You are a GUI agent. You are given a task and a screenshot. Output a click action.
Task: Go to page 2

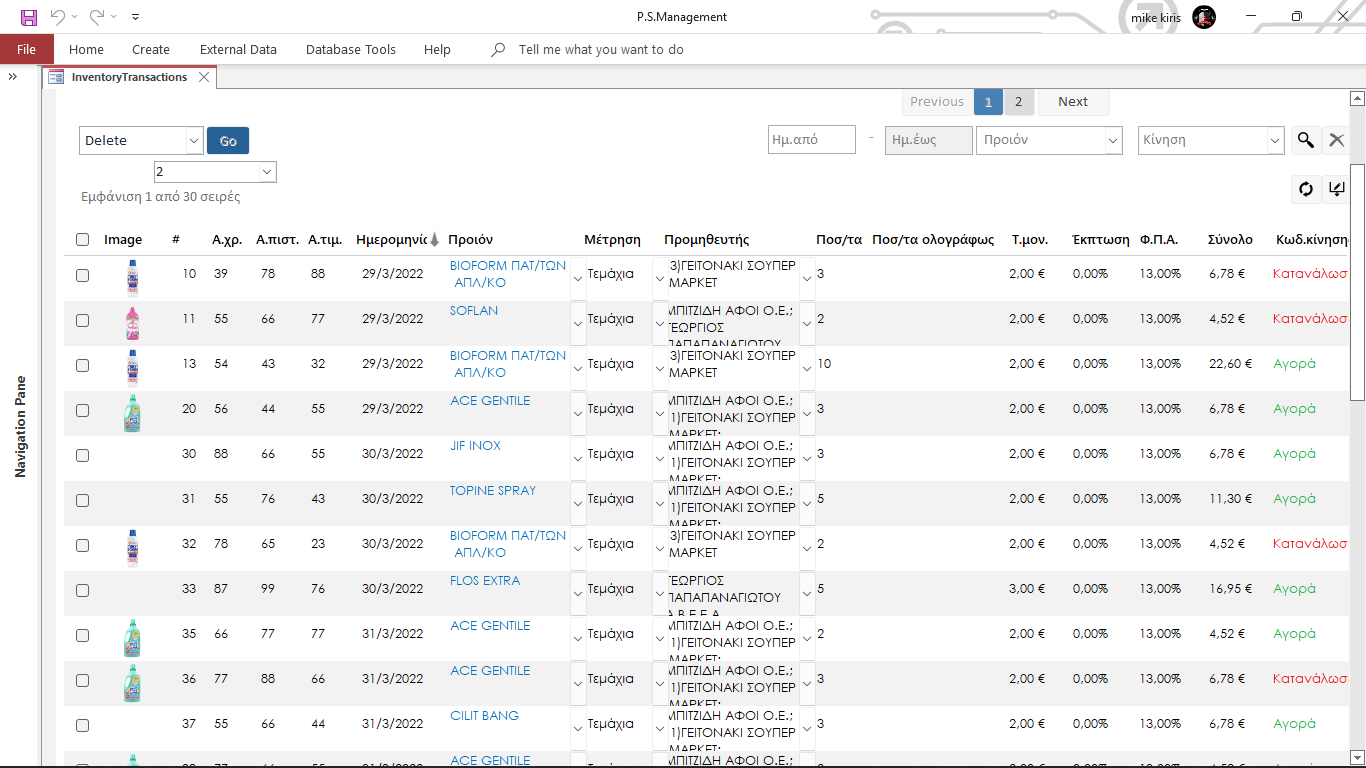click(1019, 101)
